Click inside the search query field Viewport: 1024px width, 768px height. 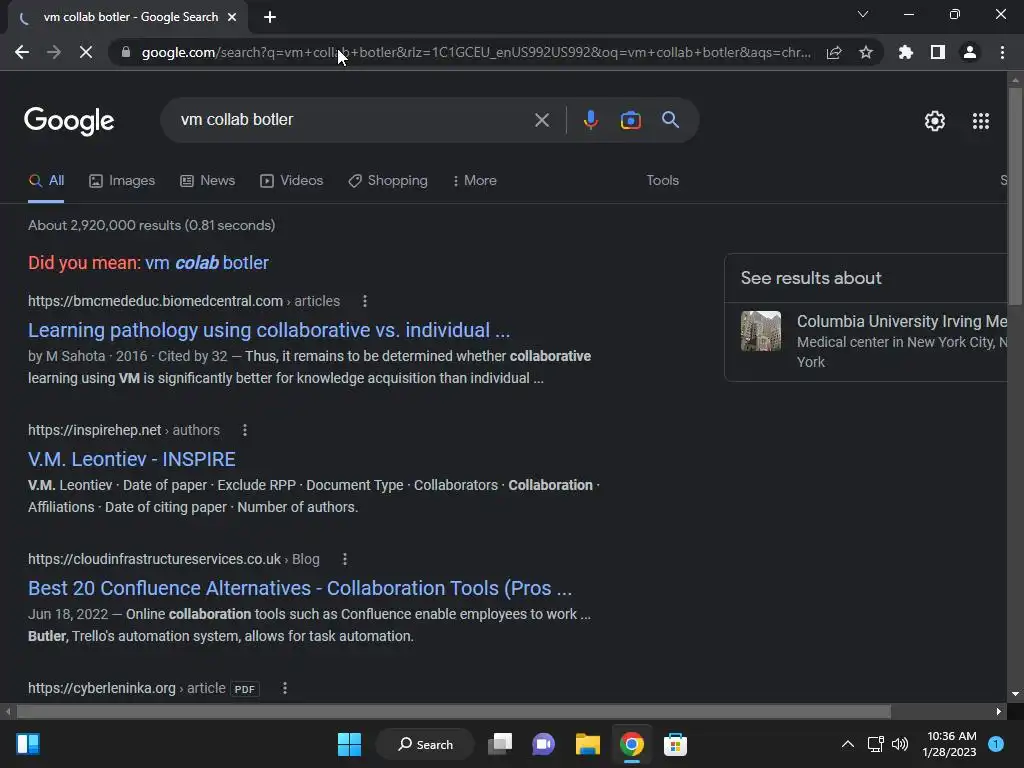coord(353,120)
